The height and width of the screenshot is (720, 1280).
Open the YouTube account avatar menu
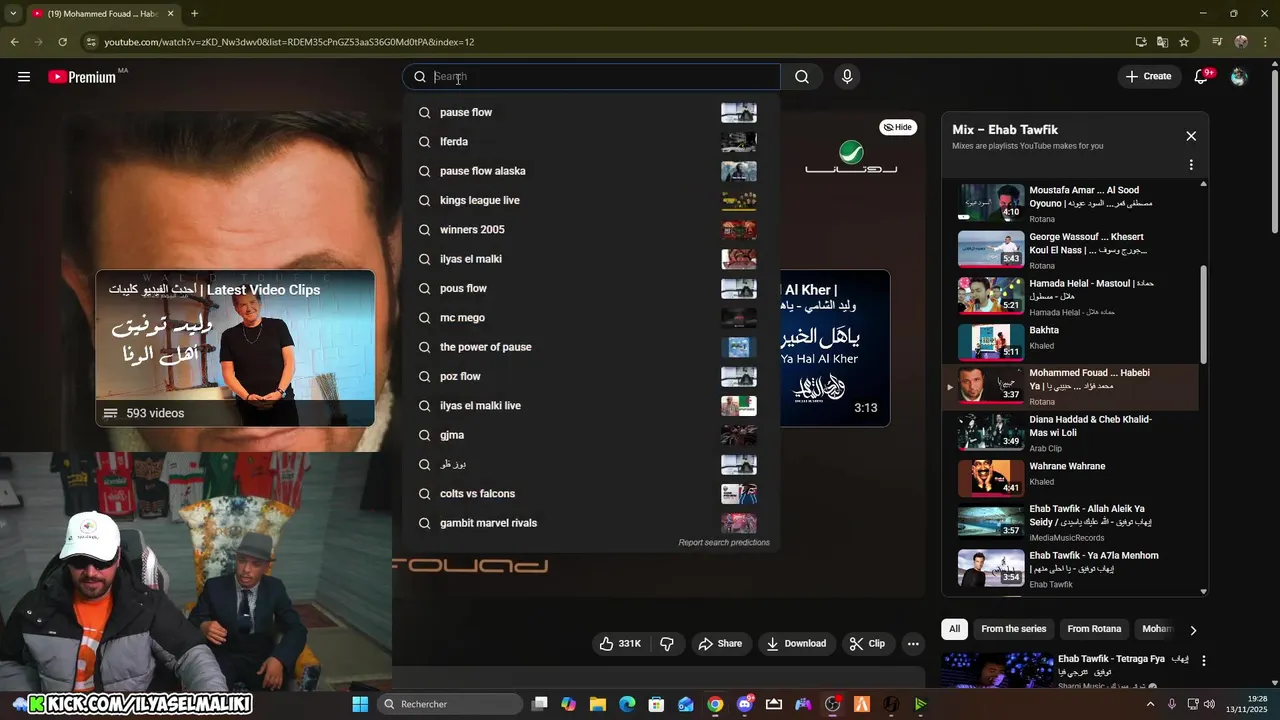(x=1239, y=77)
